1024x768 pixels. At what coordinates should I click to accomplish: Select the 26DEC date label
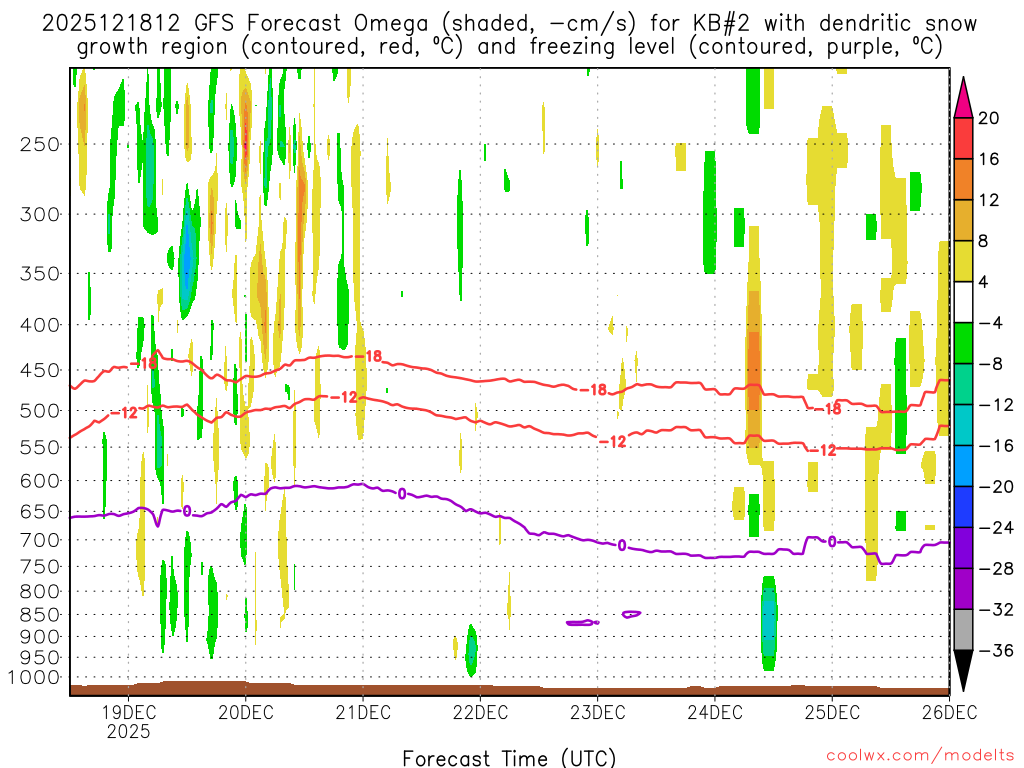coord(950,712)
